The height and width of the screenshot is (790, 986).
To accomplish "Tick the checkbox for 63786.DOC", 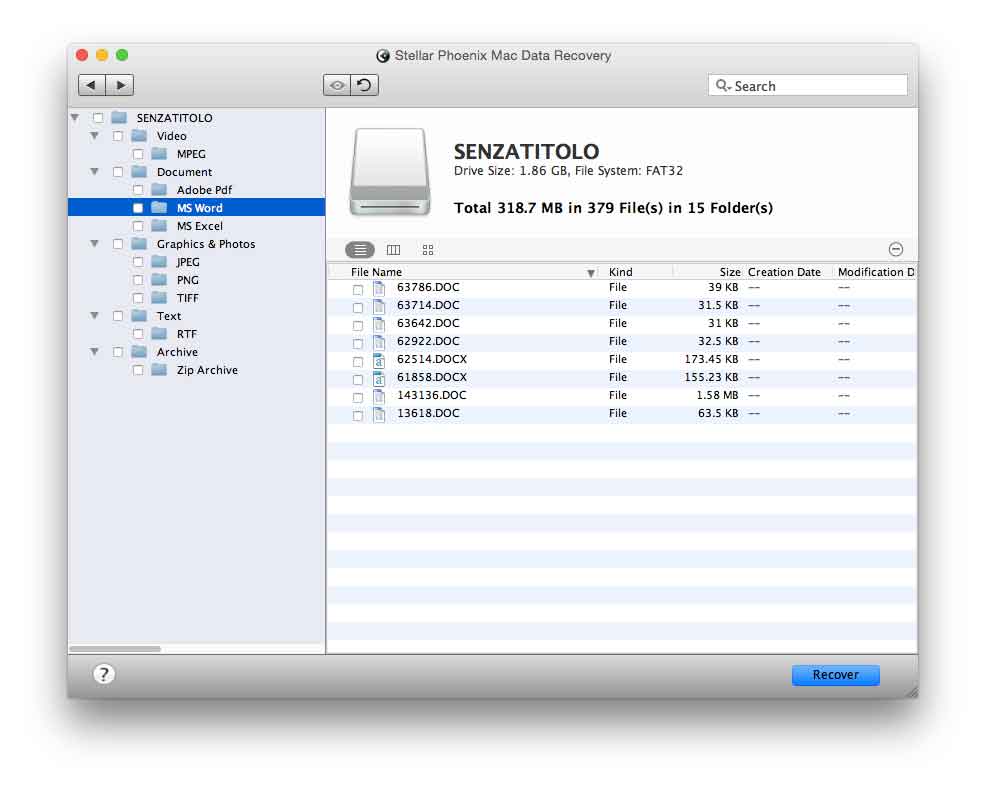I will (x=358, y=289).
